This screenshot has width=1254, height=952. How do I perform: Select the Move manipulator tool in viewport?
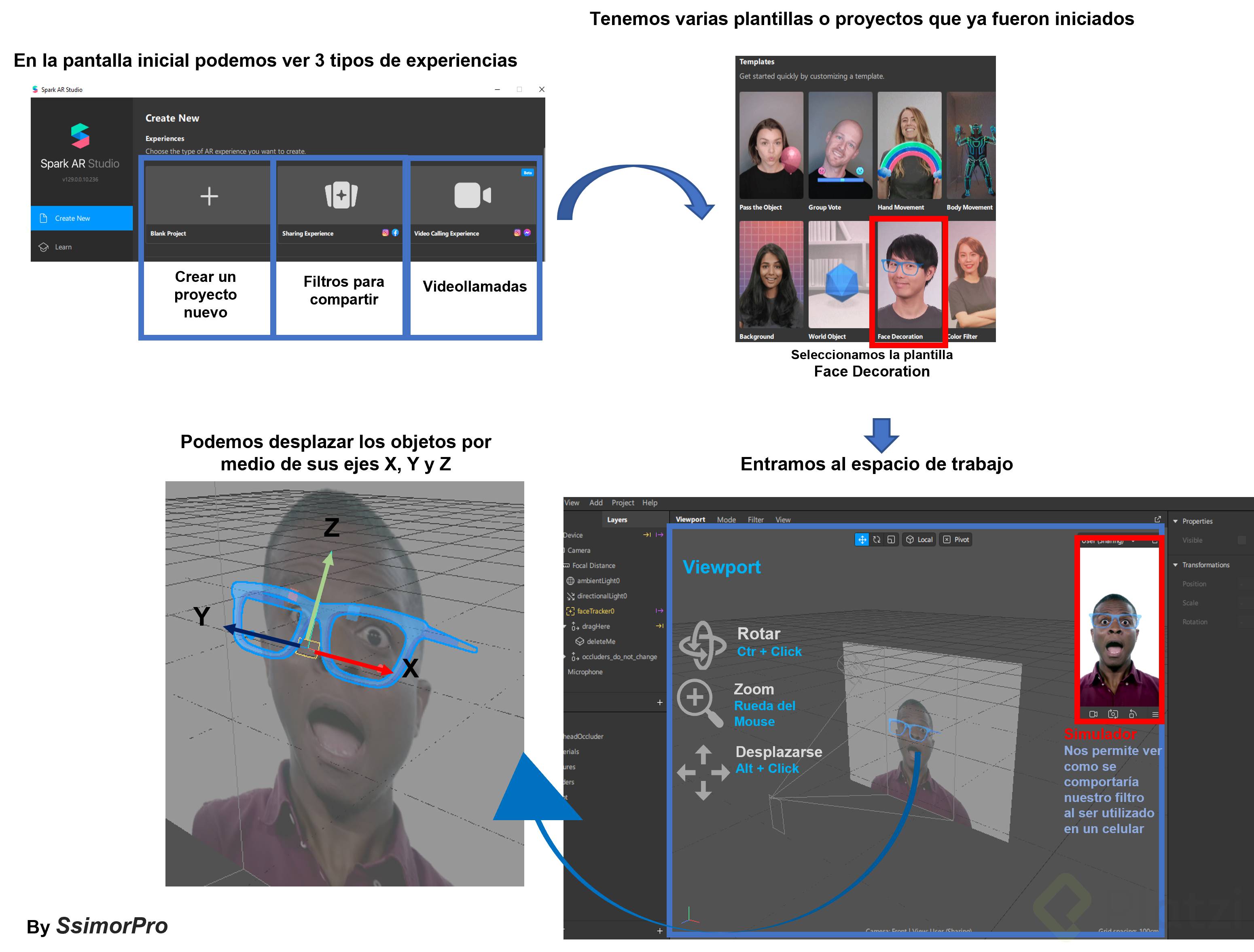tap(862, 539)
